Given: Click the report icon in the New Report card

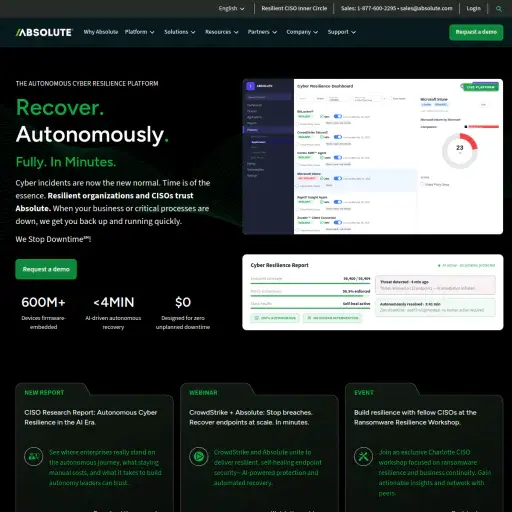Looking at the screenshot, I should click(34, 456).
